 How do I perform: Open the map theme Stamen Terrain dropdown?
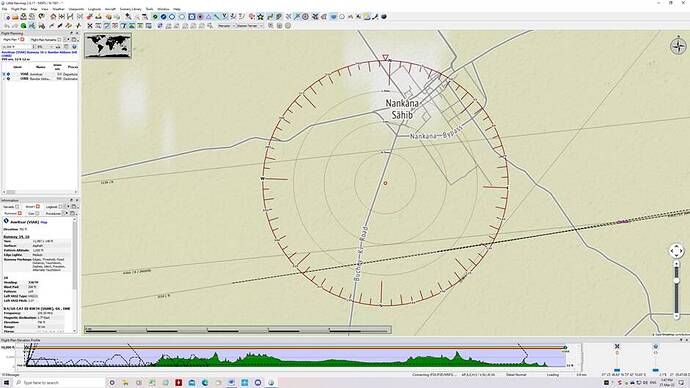coord(249,26)
